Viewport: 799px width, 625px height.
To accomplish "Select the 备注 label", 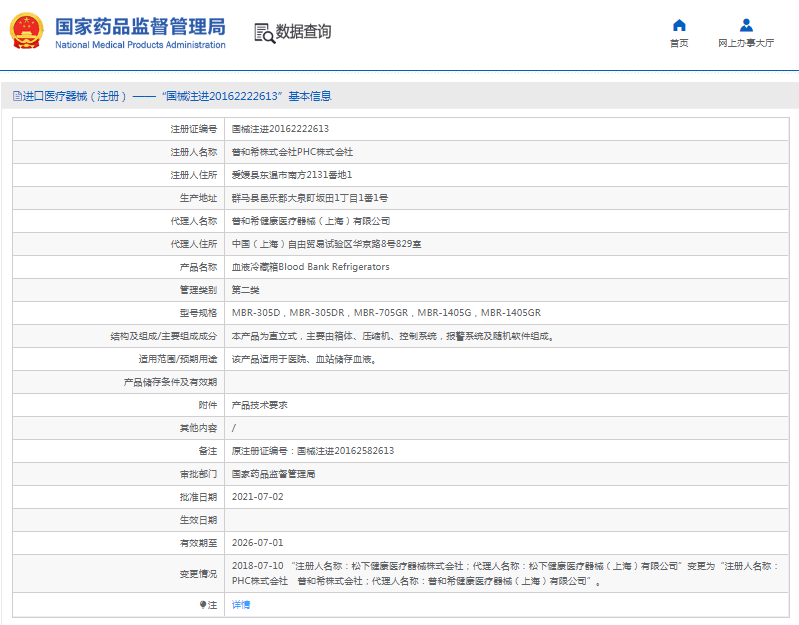I will tap(208, 451).
